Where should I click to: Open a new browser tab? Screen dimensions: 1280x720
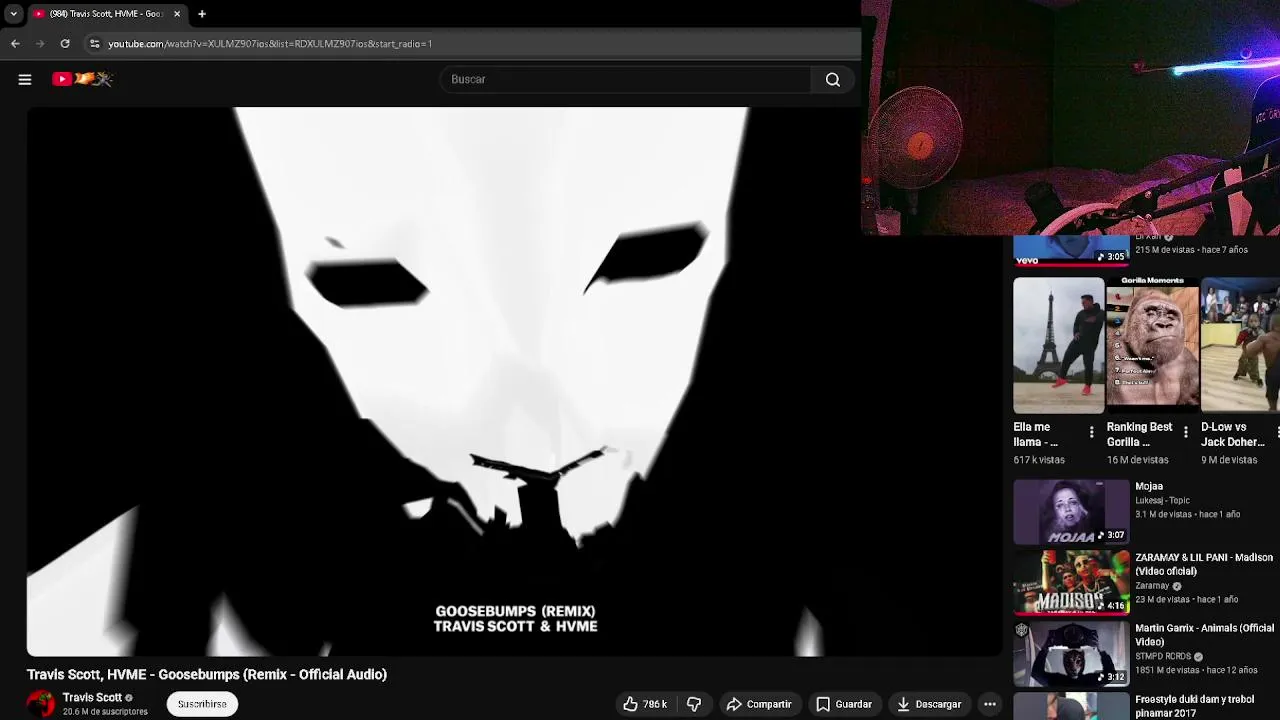point(202,14)
